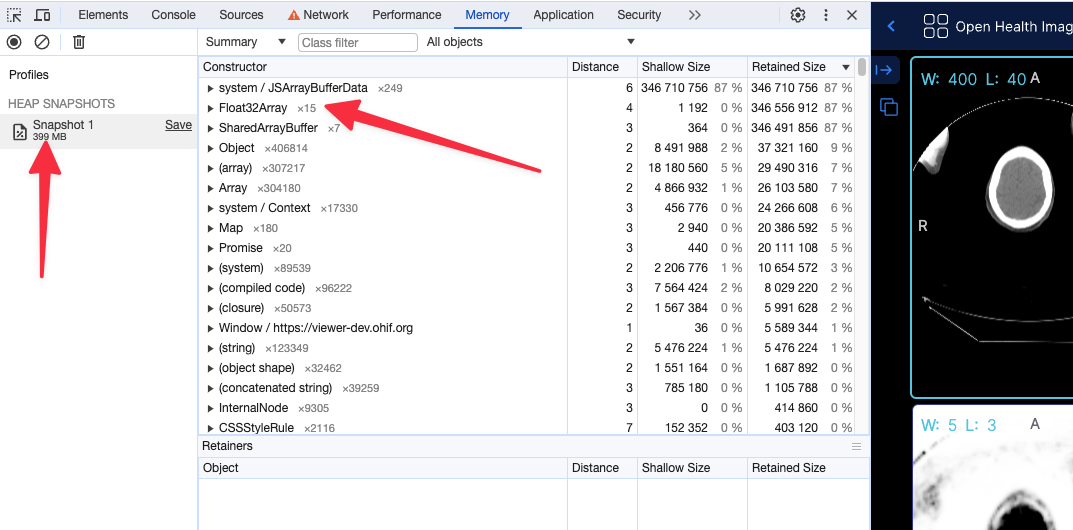Open the All objects filter dropdown

[530, 42]
